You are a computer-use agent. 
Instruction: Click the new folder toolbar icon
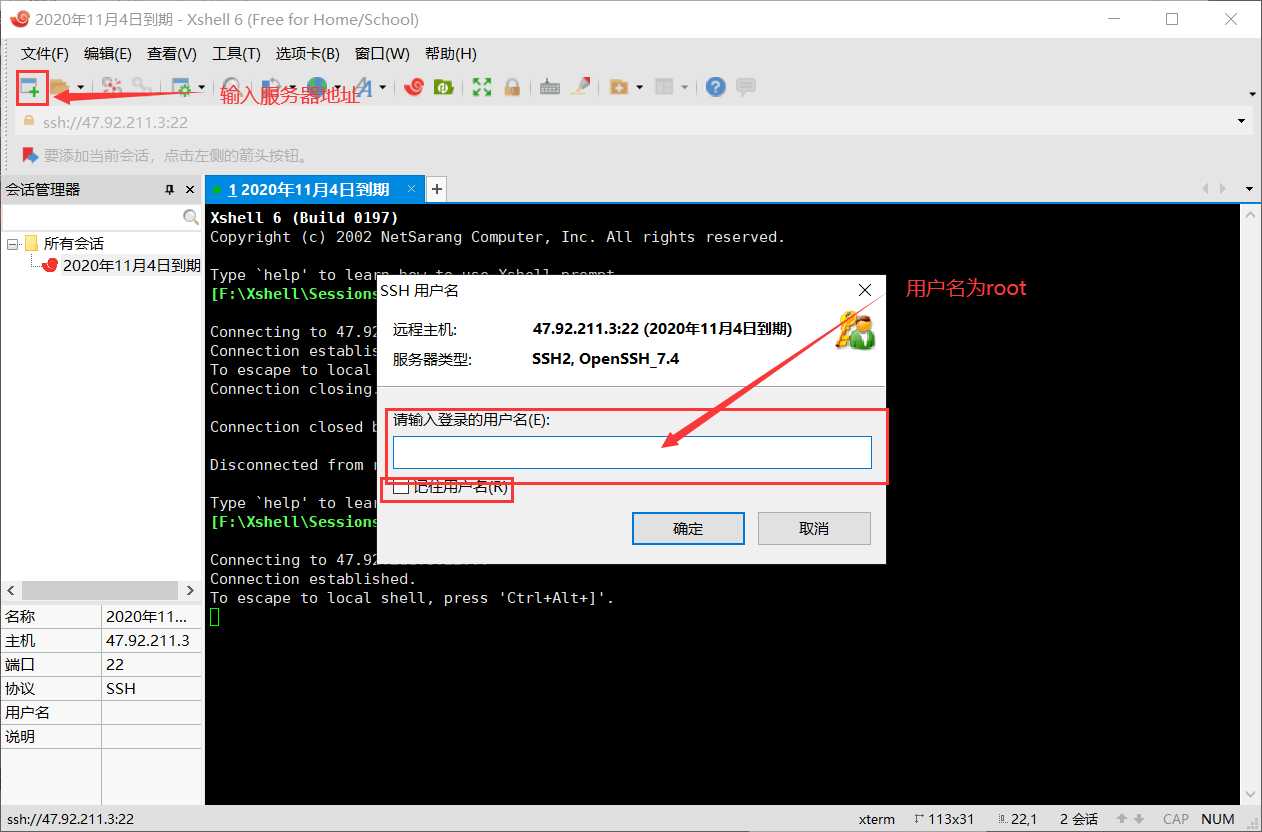618,88
